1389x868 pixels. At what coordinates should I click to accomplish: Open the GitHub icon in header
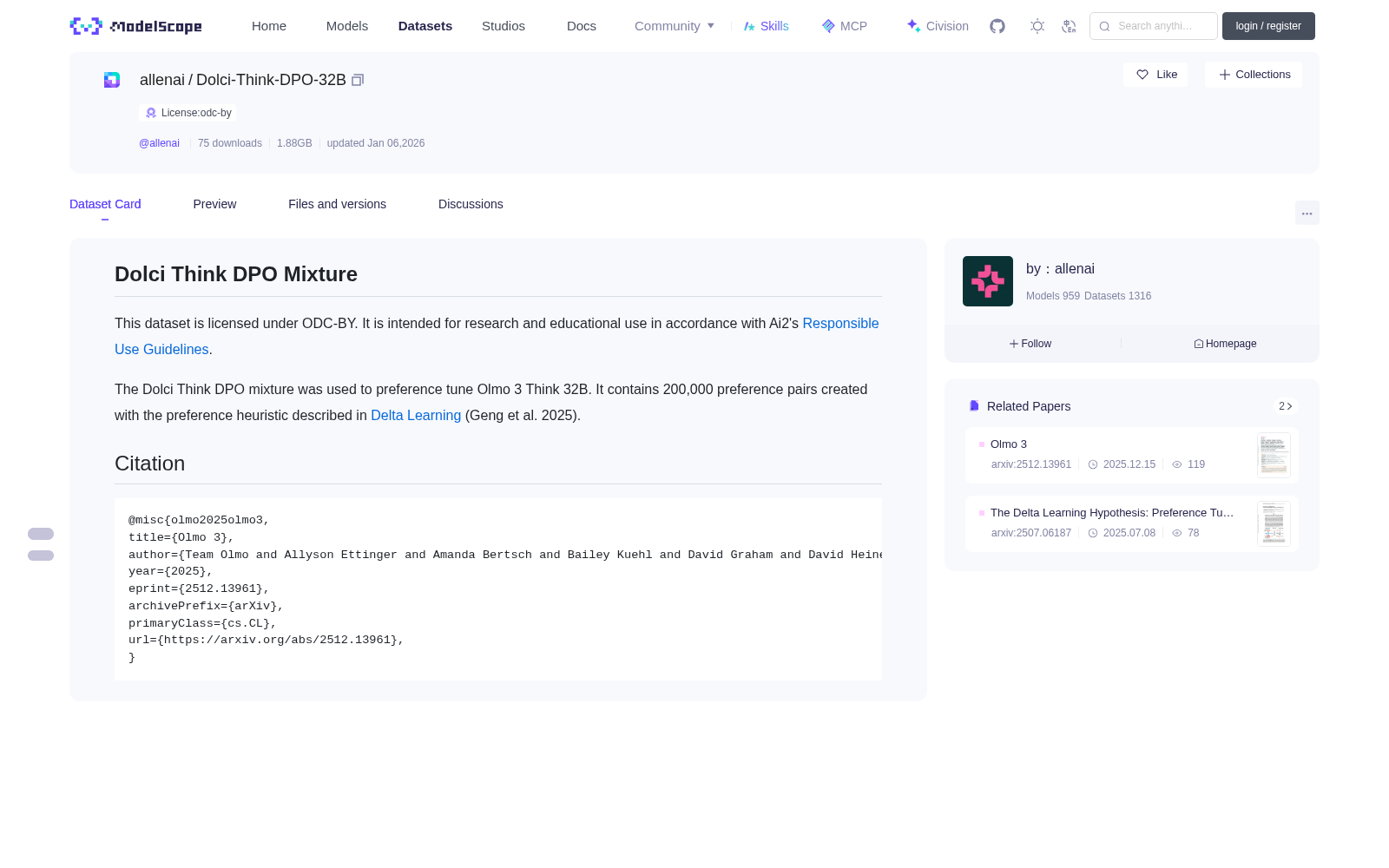point(997,26)
